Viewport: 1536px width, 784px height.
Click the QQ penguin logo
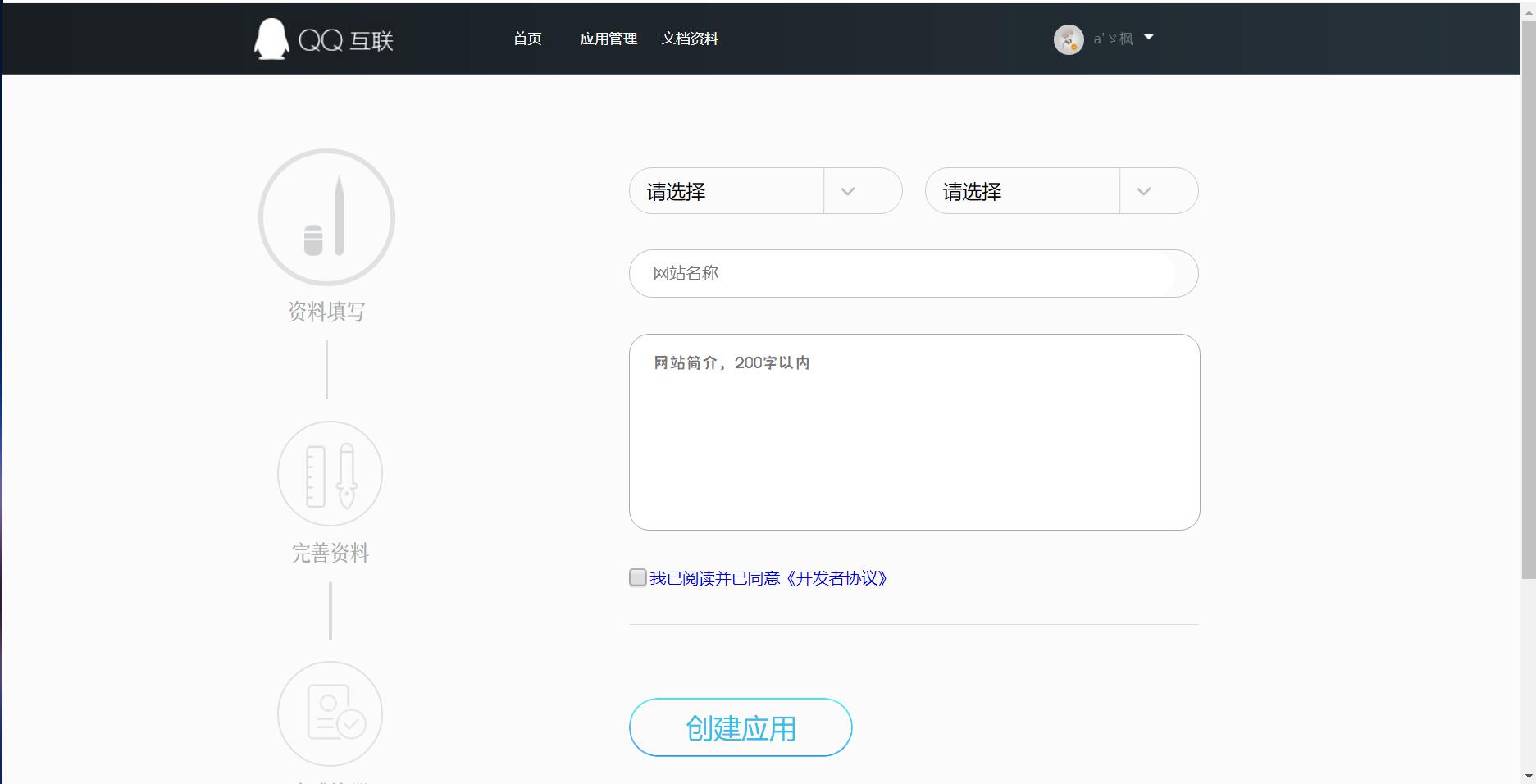click(x=271, y=38)
